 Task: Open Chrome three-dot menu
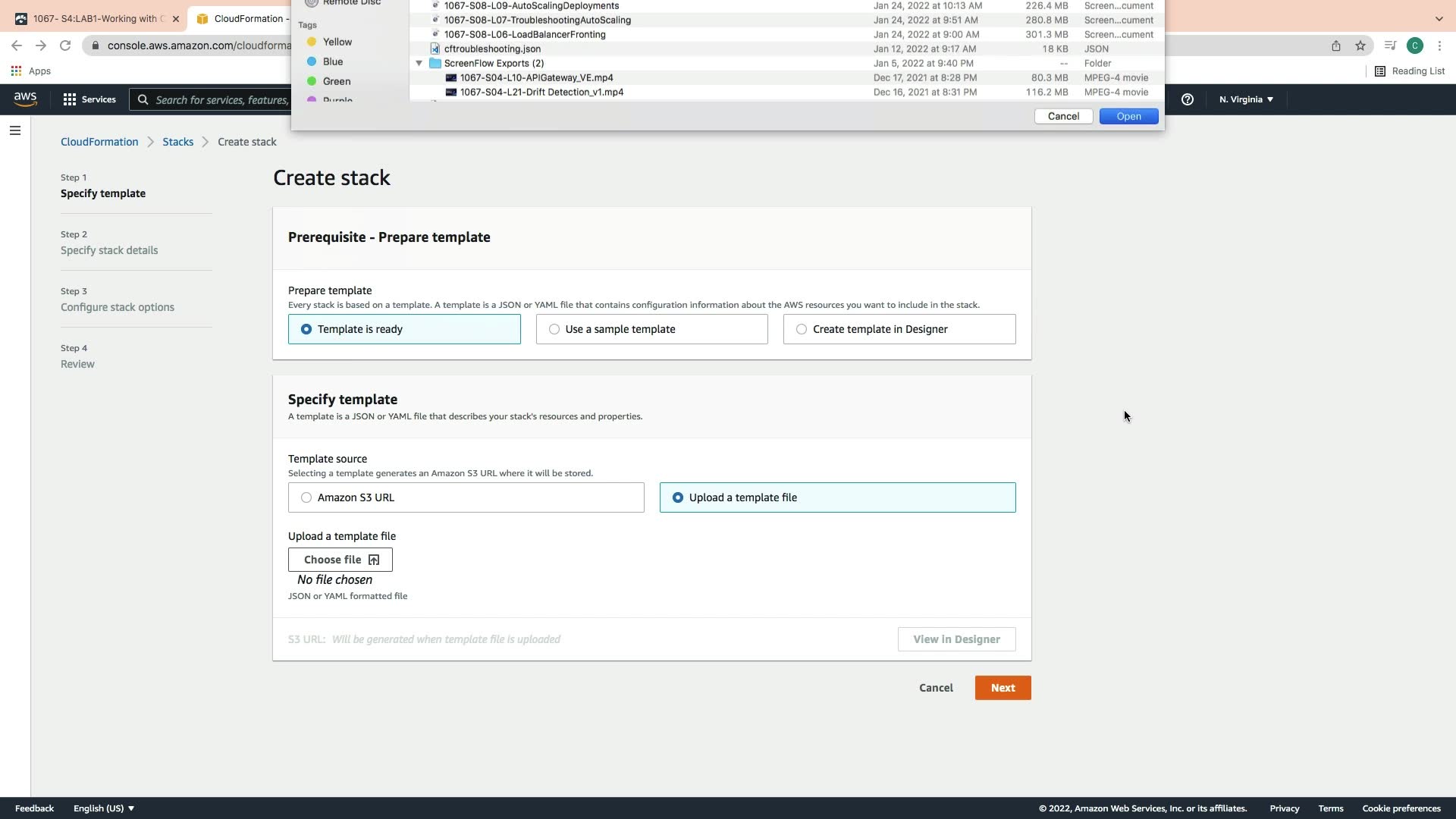click(x=1439, y=45)
